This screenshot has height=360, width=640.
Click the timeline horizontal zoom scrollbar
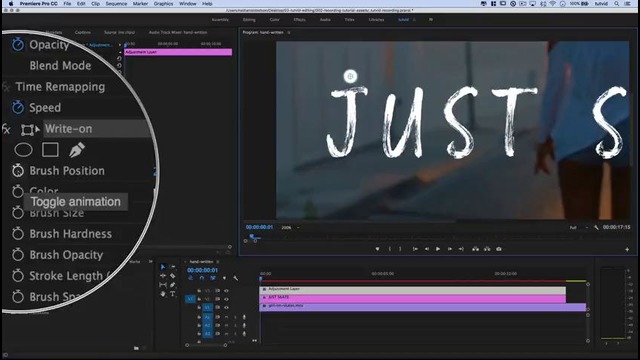tap(206, 345)
